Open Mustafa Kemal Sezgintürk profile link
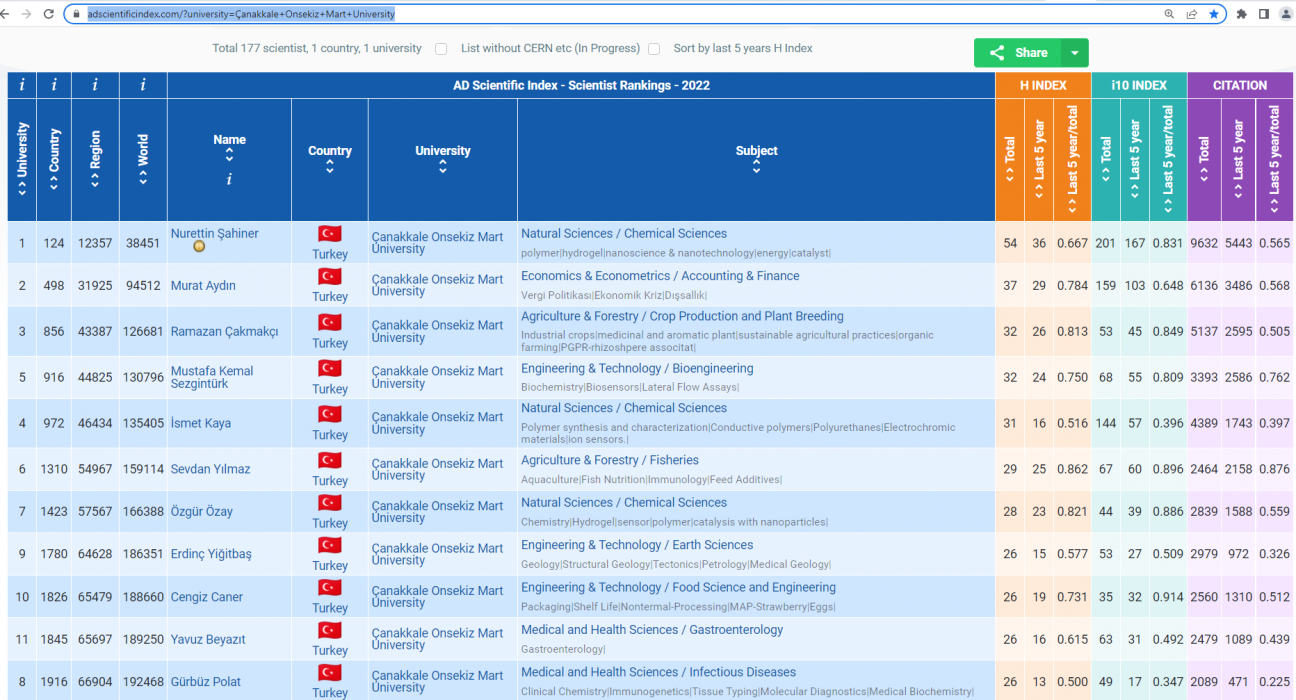 (x=212, y=377)
